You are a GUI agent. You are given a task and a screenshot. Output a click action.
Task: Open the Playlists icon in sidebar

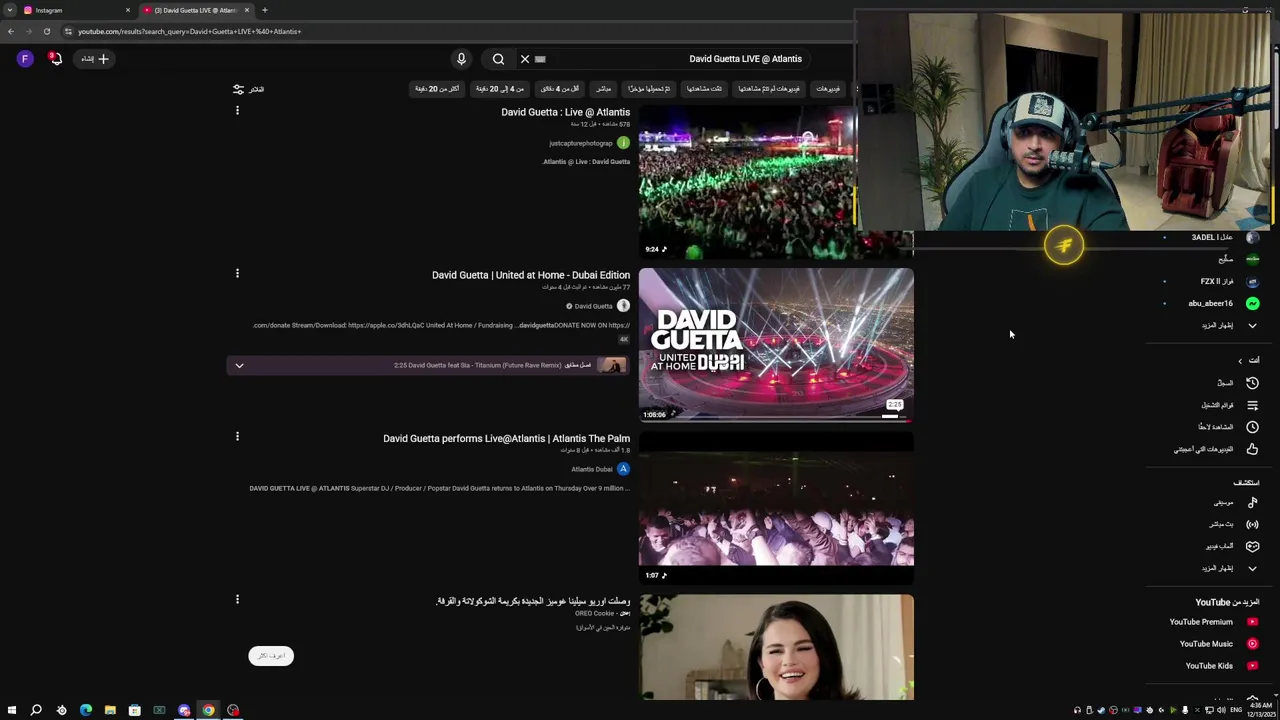(x=1252, y=405)
